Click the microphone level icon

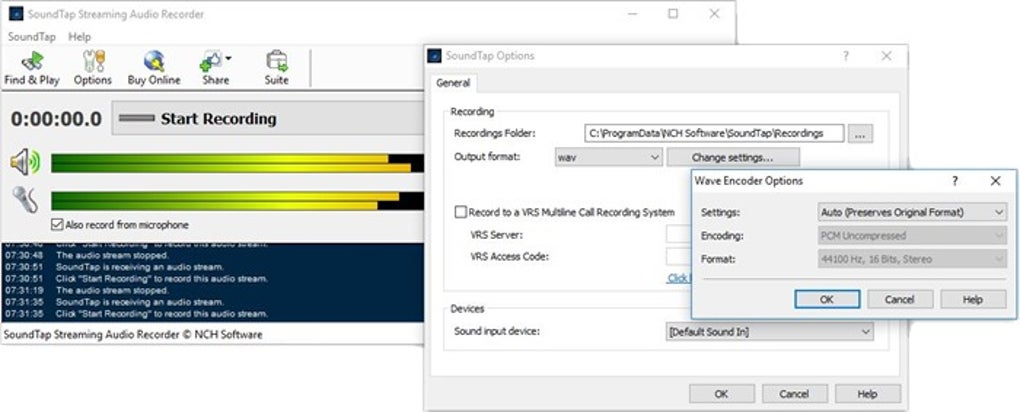pyautogui.click(x=25, y=200)
